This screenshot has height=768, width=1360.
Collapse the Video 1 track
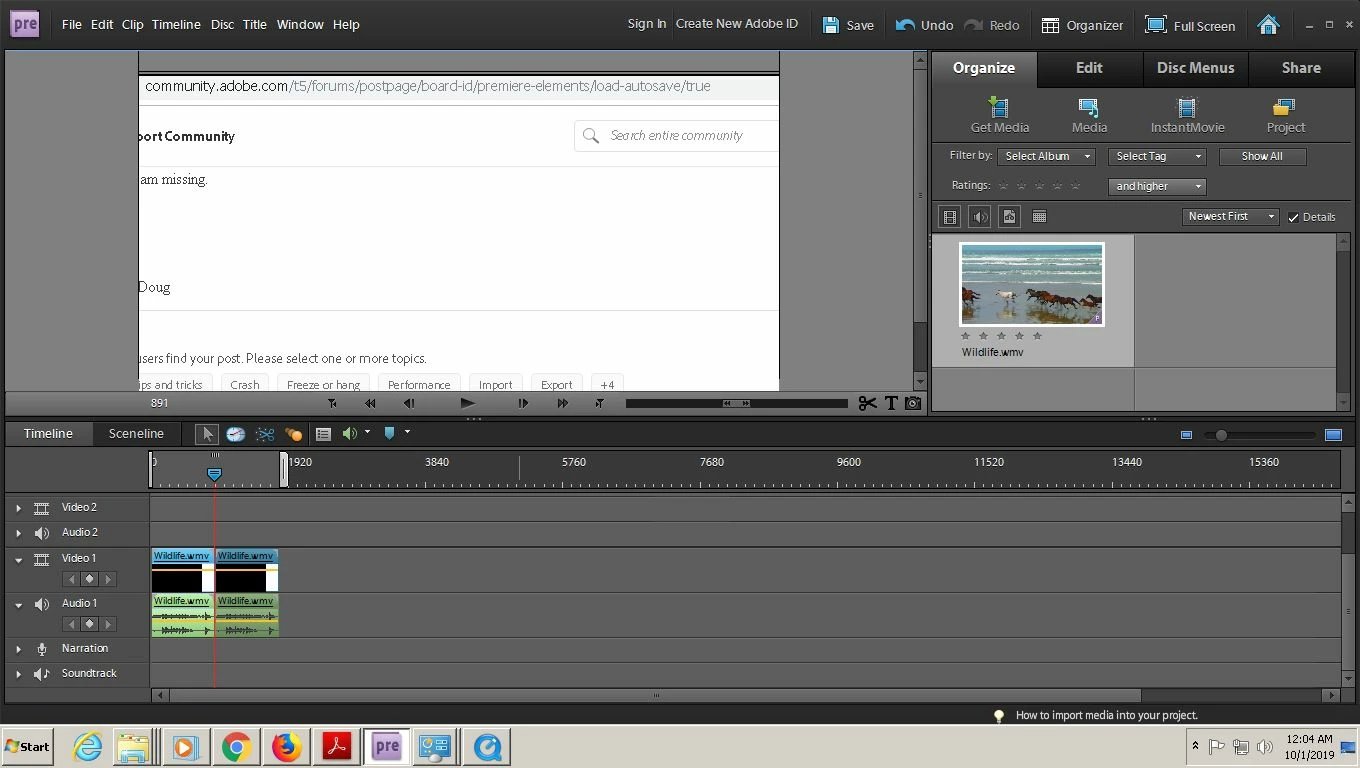pos(18,559)
